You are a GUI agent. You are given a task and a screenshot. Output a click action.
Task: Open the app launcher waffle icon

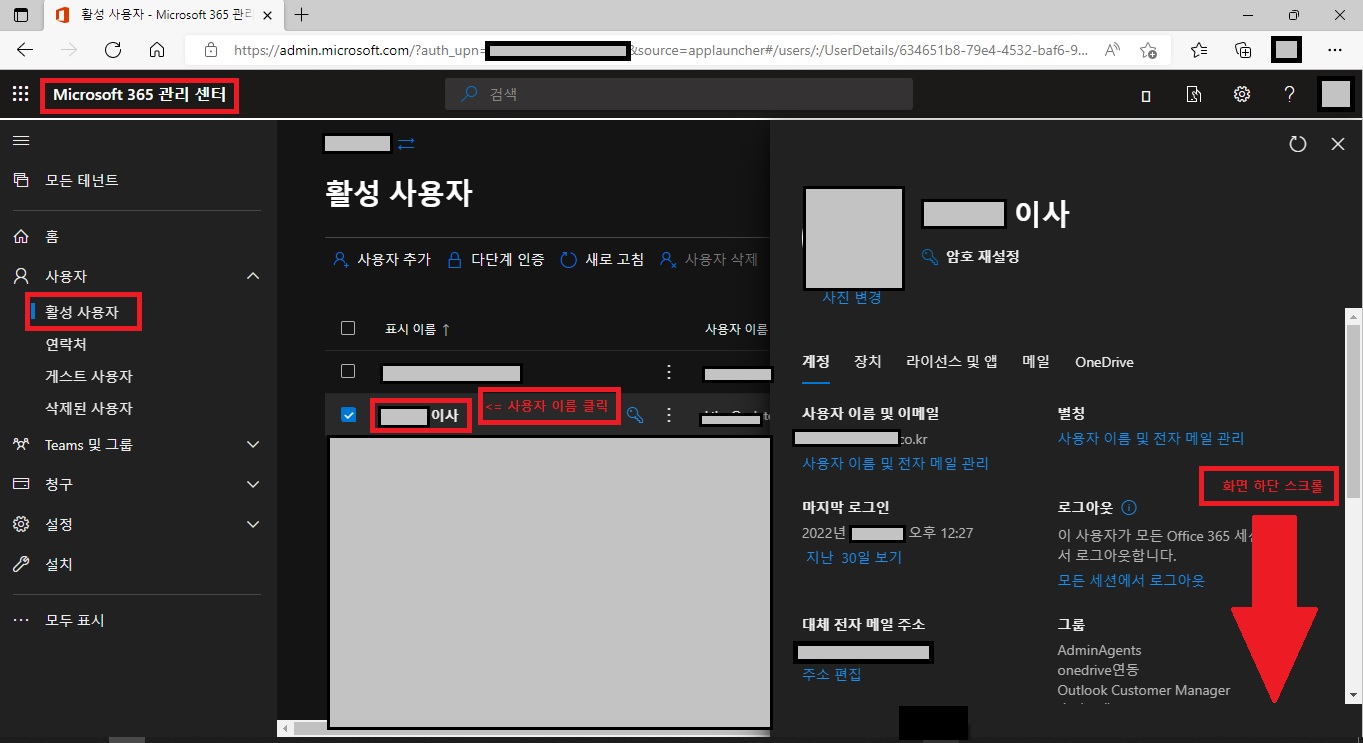coord(20,95)
